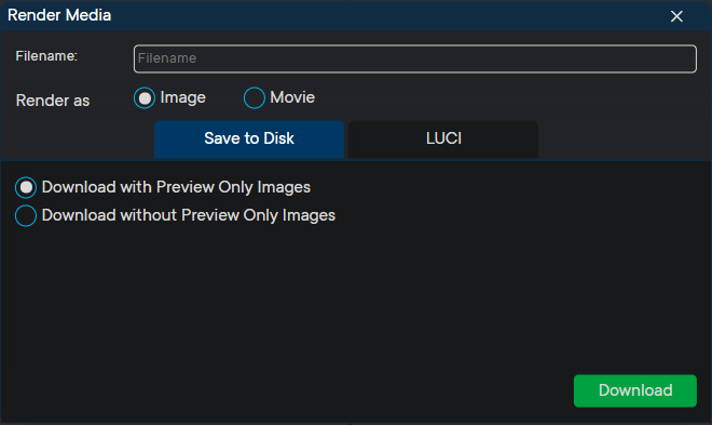Switch to the Save to Disk tab
Image resolution: width=712 pixels, height=426 pixels.
(249, 139)
